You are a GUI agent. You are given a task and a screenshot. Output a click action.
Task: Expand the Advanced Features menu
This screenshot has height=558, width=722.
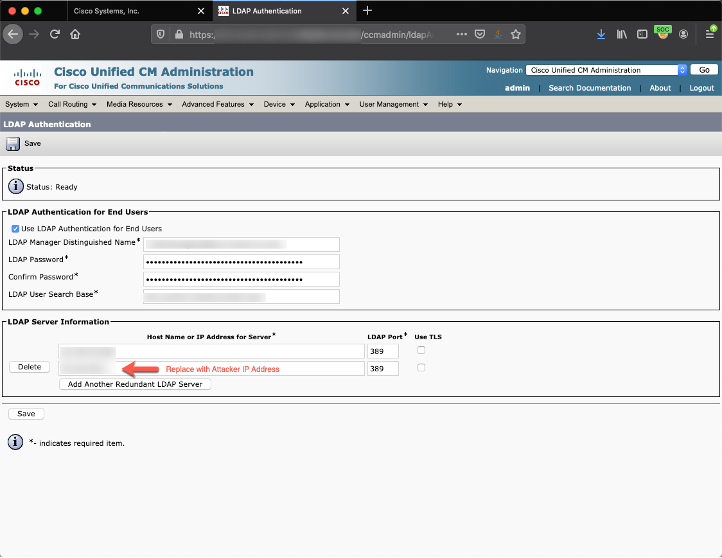pos(218,105)
